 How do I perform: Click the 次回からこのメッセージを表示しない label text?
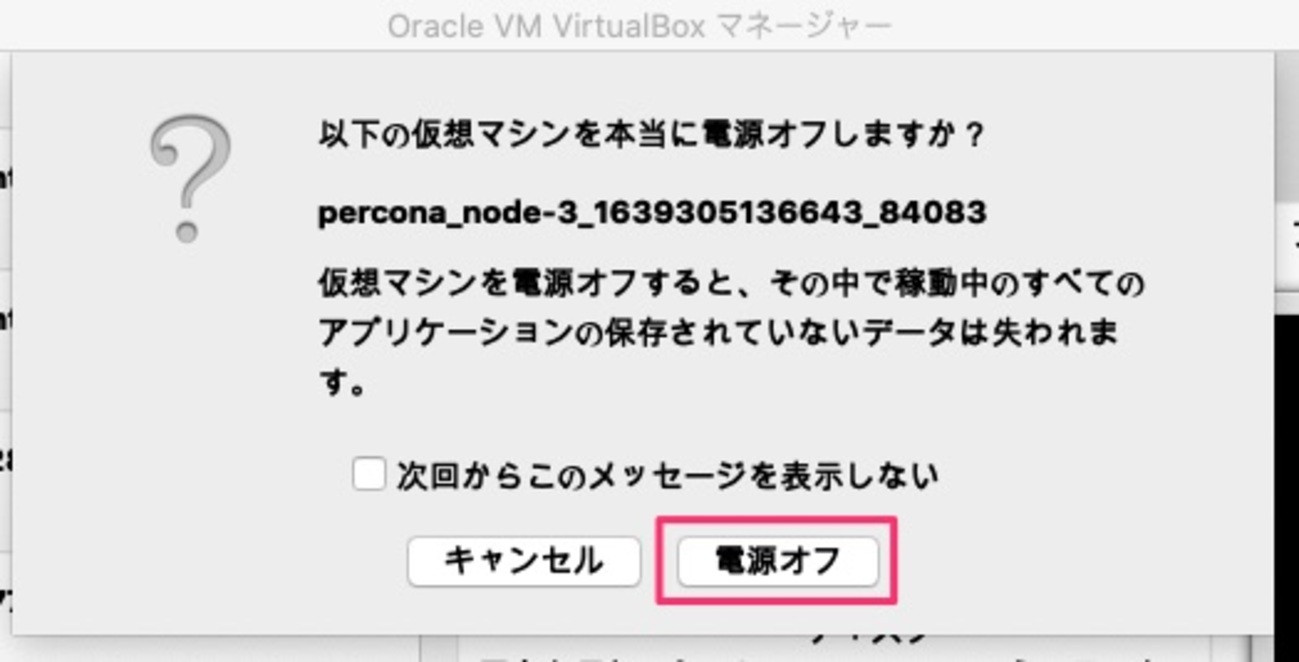[x=667, y=475]
